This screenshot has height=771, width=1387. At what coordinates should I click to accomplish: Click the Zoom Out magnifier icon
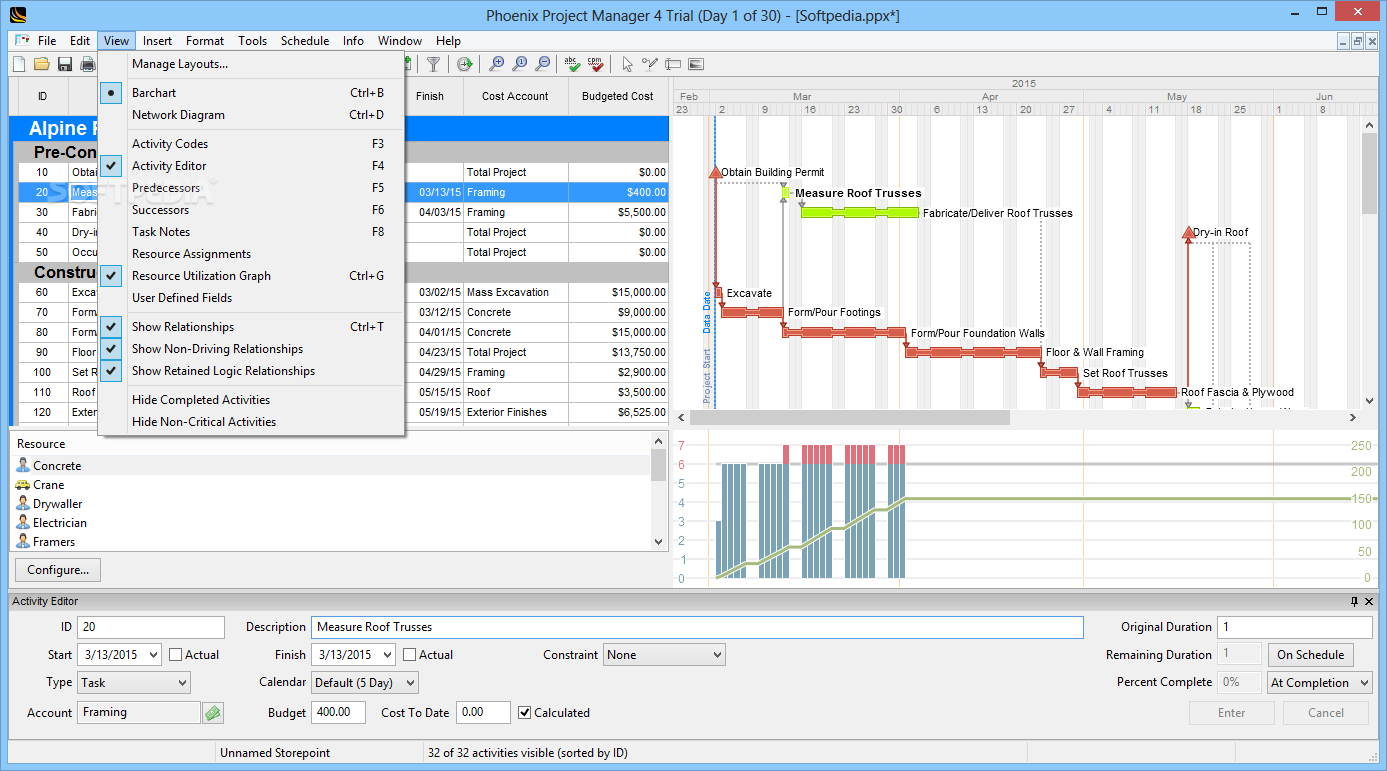pos(543,64)
